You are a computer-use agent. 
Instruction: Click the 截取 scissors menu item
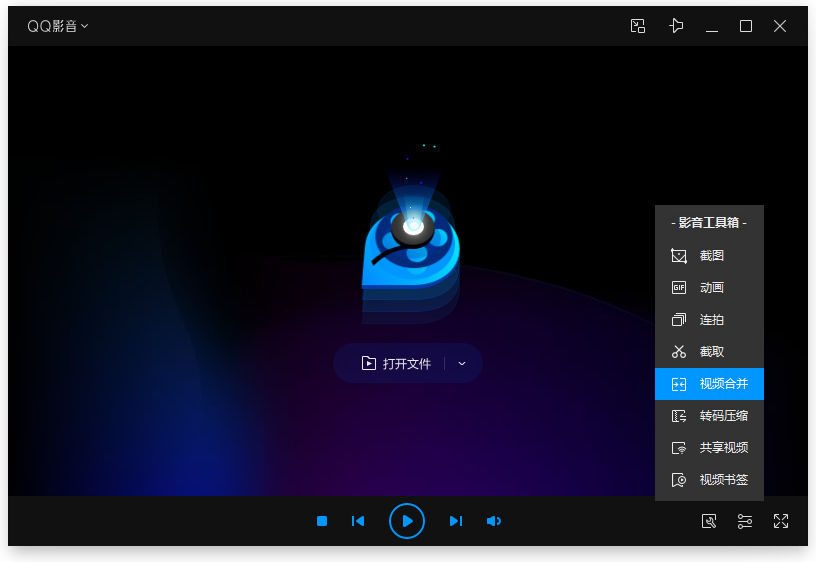pos(710,352)
